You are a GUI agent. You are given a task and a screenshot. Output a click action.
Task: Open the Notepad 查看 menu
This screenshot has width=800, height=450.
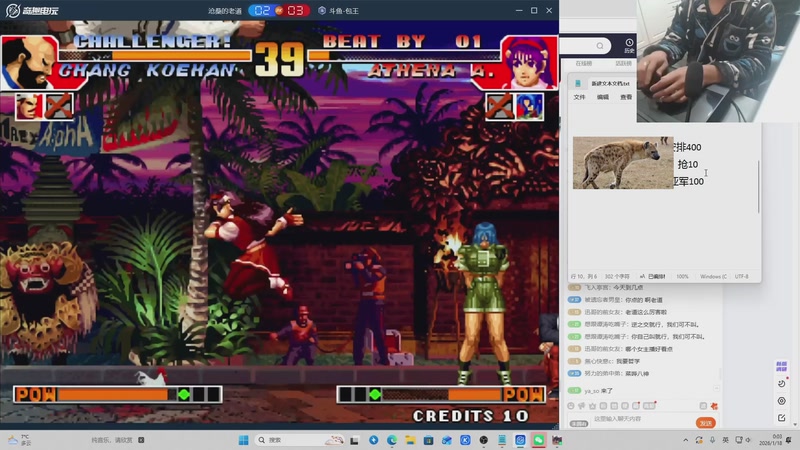click(626, 97)
